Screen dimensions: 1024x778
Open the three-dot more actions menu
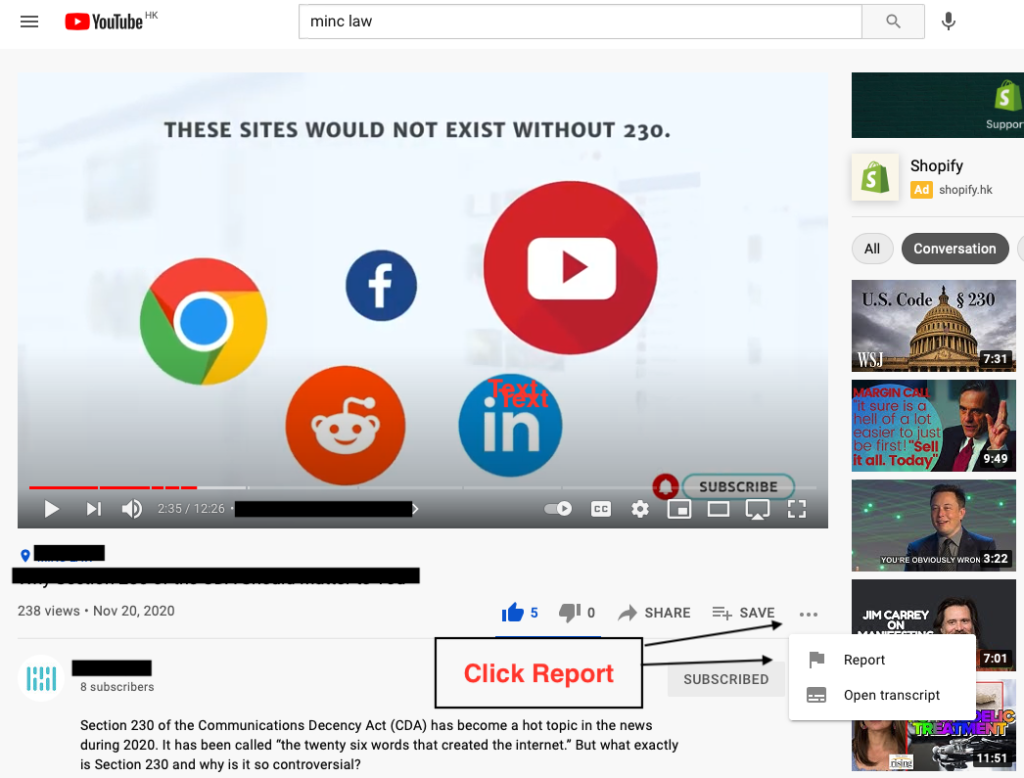coord(808,614)
